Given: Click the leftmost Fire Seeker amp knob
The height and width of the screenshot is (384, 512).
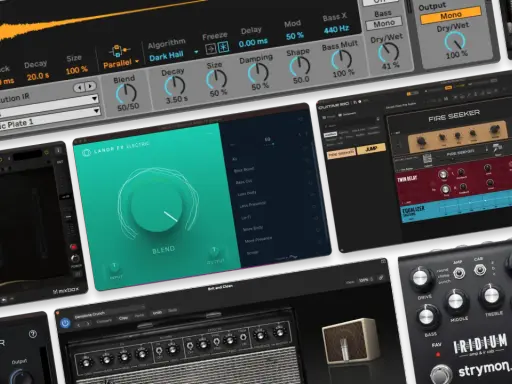Looking at the screenshot, I should click(x=421, y=142).
